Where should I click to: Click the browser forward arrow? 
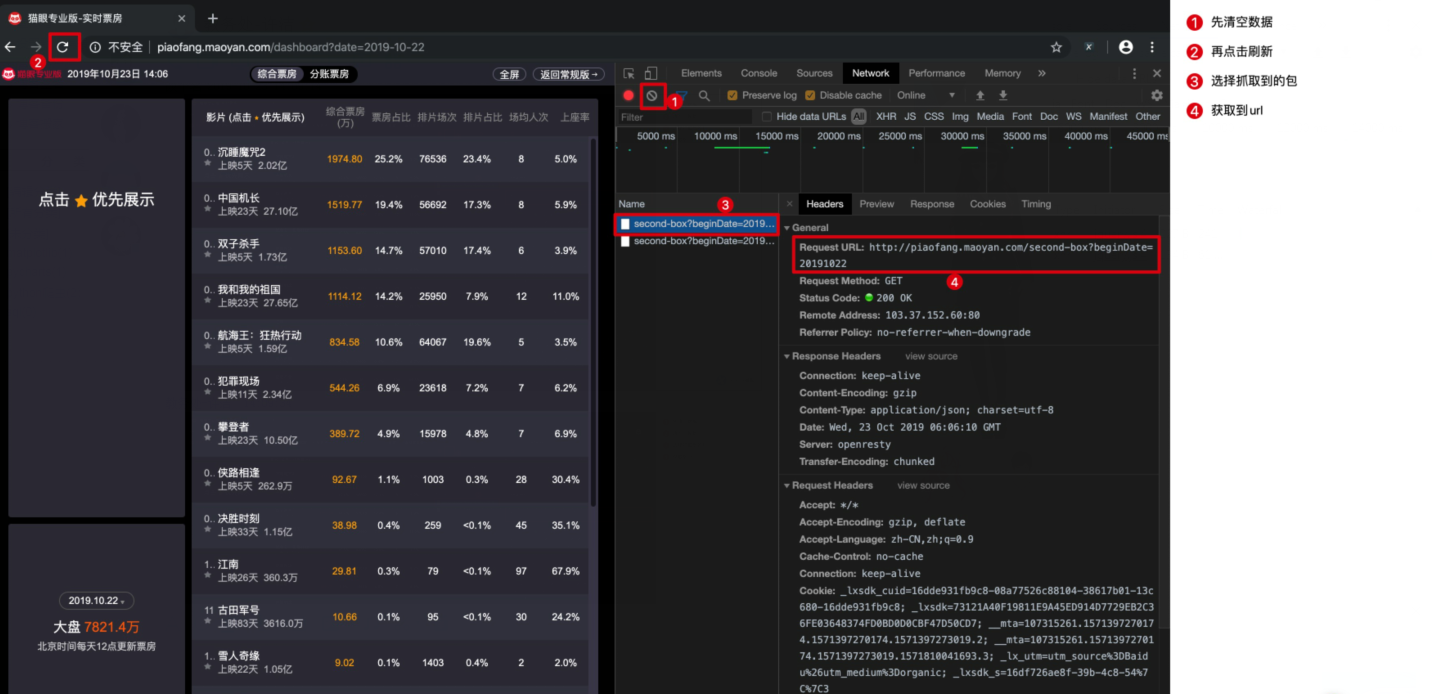pos(36,47)
